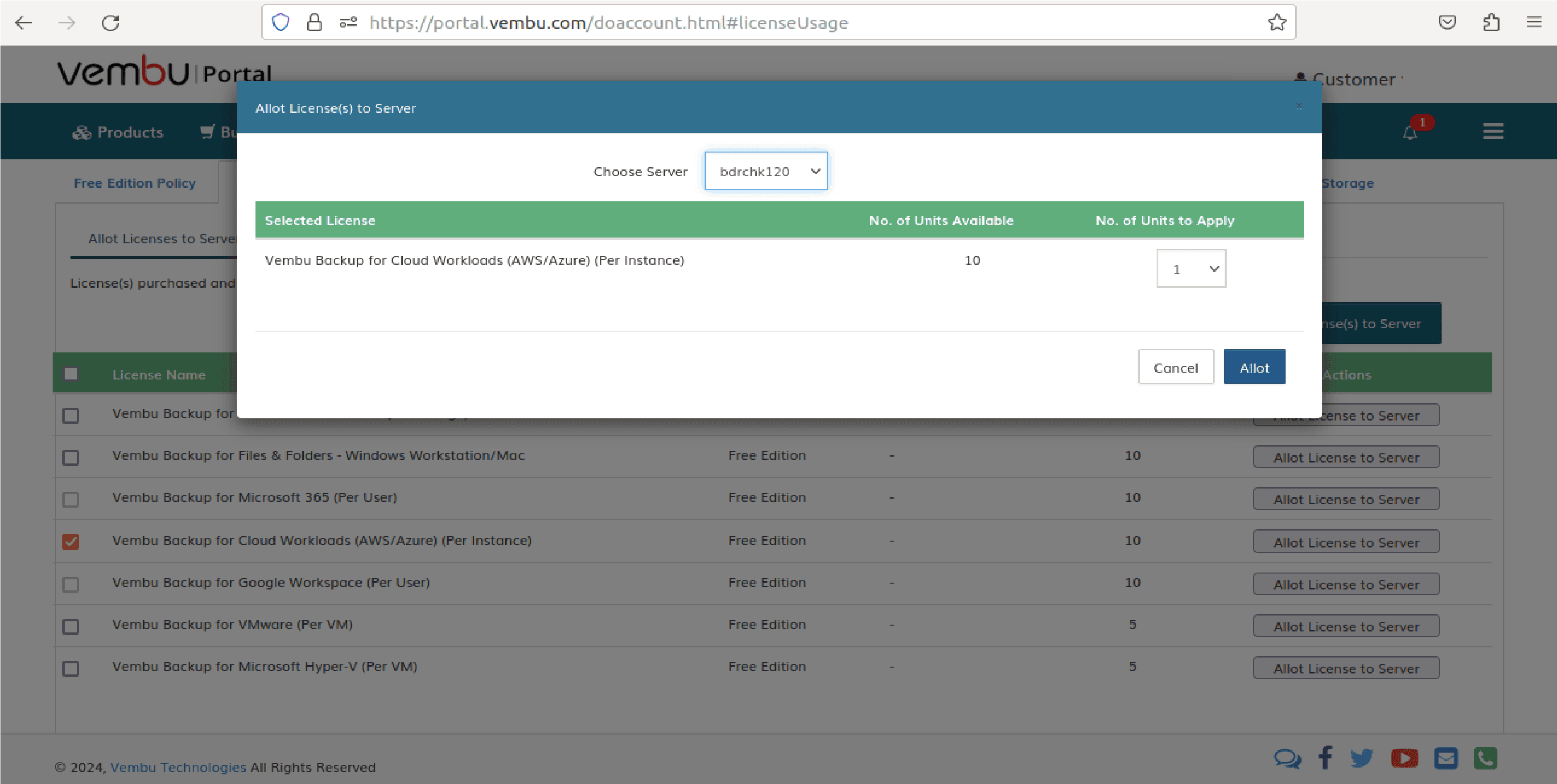The height and width of the screenshot is (784, 1557).
Task: Check the first partially hidden Vembu Backup row checkbox
Action: click(71, 416)
